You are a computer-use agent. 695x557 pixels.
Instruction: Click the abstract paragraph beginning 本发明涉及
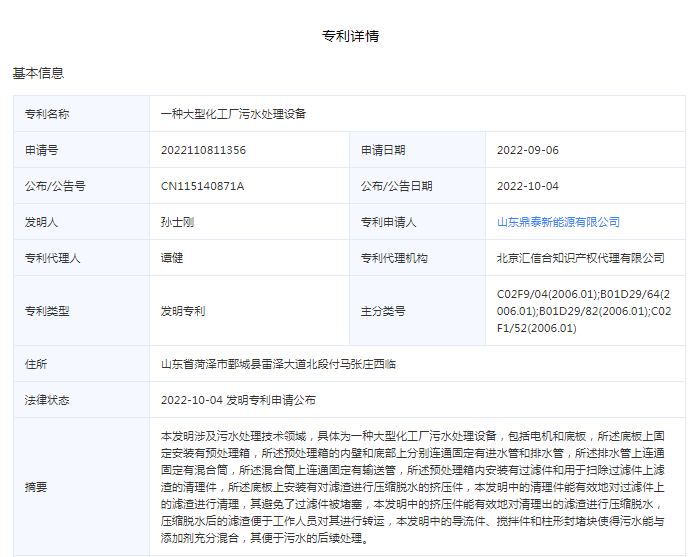coord(412,487)
